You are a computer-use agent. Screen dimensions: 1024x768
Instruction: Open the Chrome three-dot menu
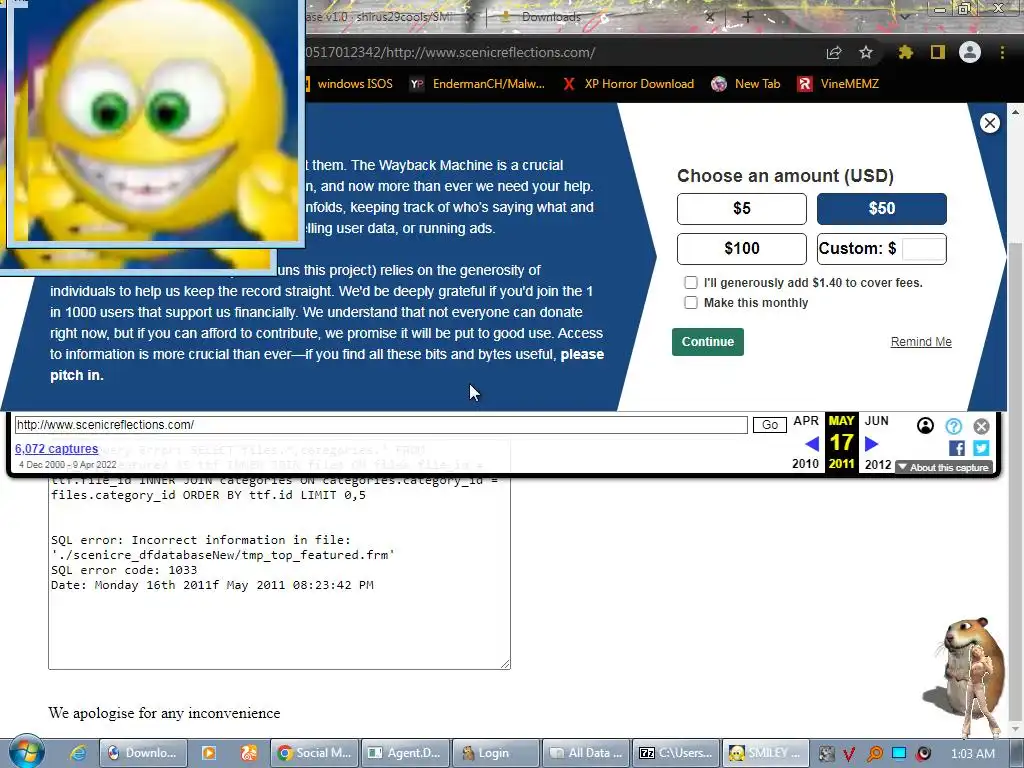pyautogui.click(x=1002, y=52)
